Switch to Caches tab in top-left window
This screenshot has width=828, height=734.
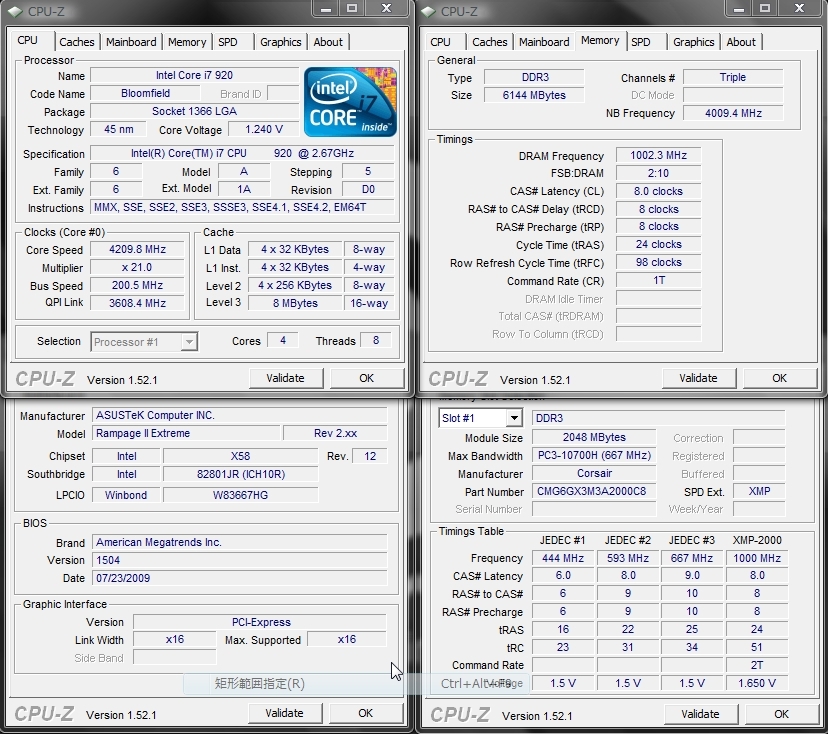point(77,42)
